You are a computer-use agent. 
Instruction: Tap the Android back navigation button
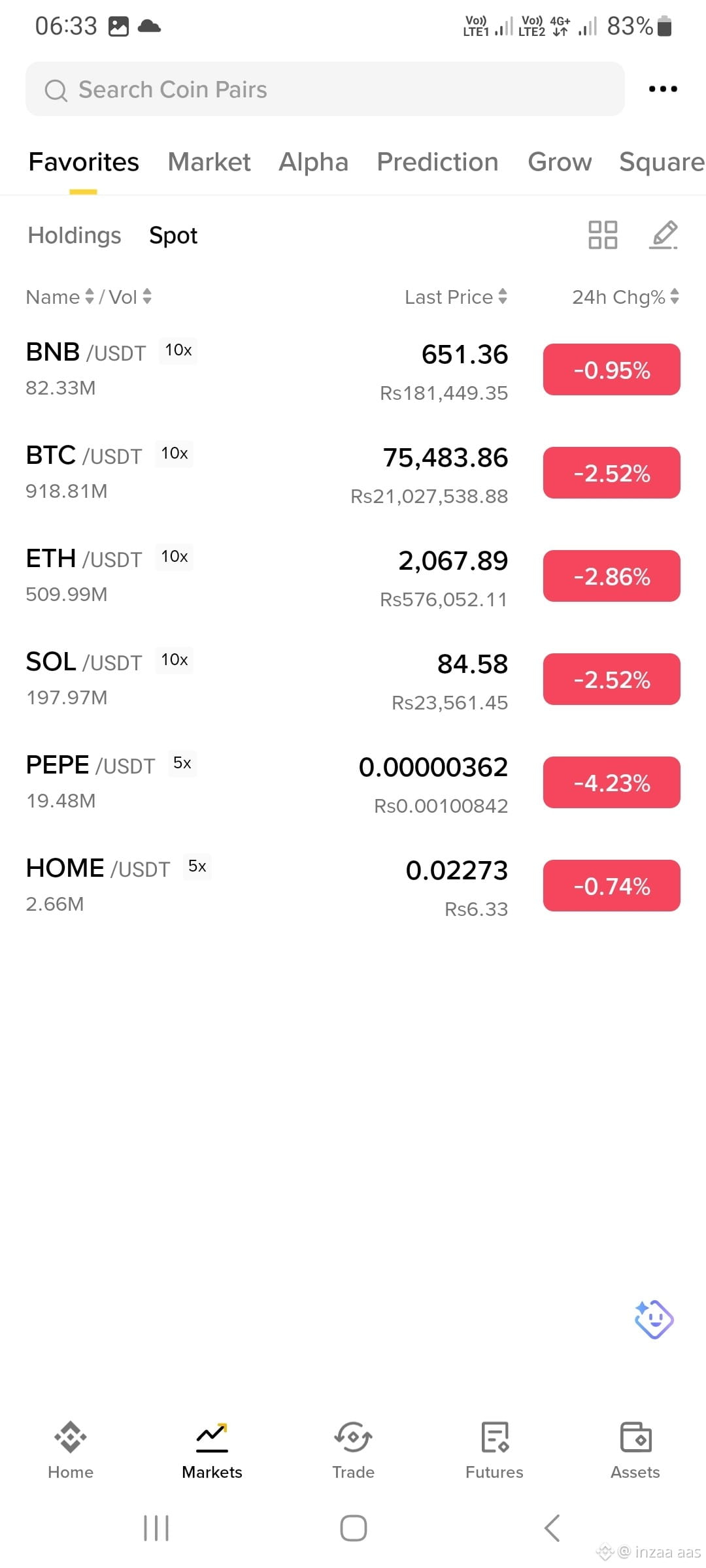(552, 1527)
